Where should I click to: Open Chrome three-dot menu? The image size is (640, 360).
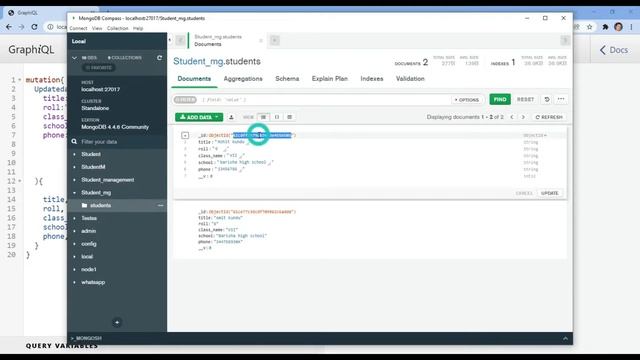pyautogui.click(x=631, y=27)
